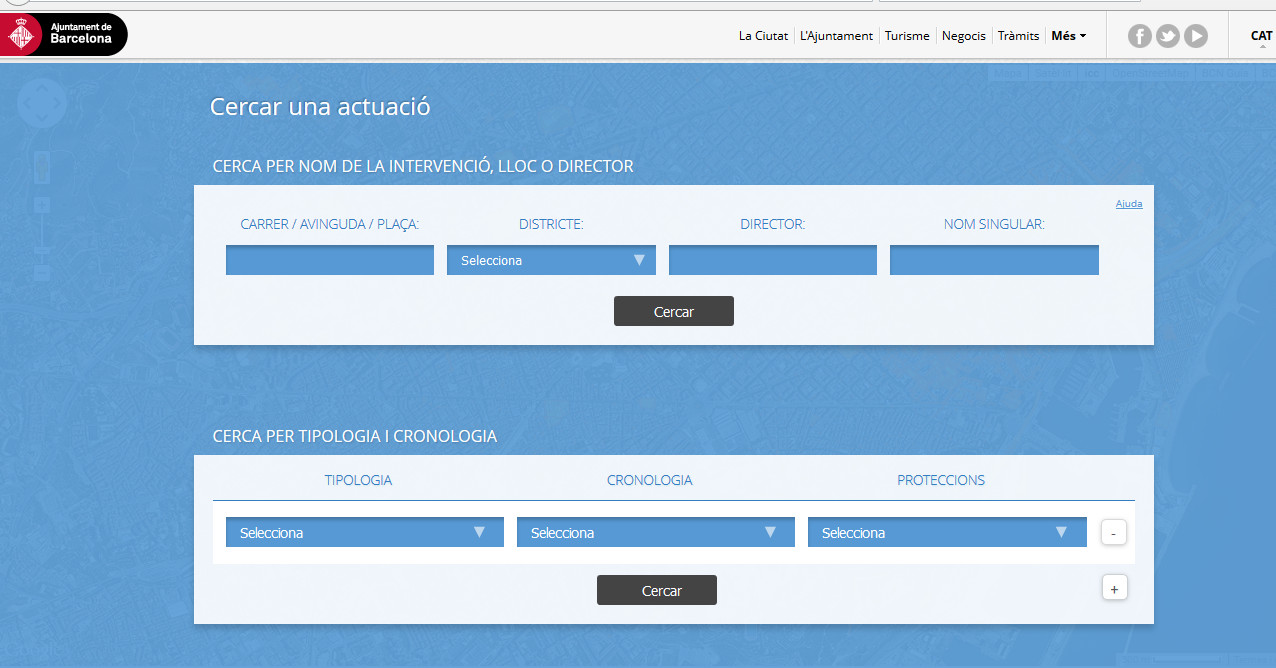The width and height of the screenshot is (1276, 668).
Task: Open the Proteccions Selecciona dropdown
Action: (x=946, y=532)
